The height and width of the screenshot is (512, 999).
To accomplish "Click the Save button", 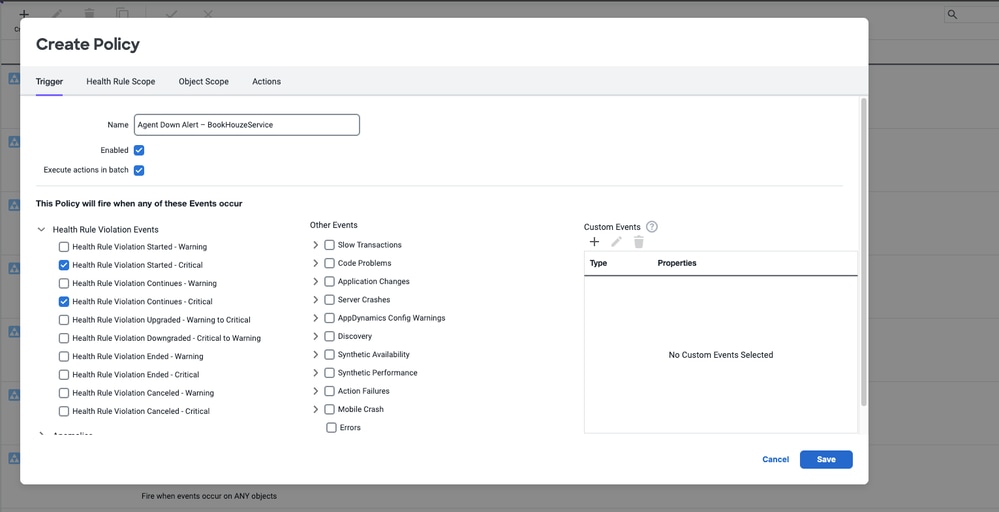I will (826, 459).
